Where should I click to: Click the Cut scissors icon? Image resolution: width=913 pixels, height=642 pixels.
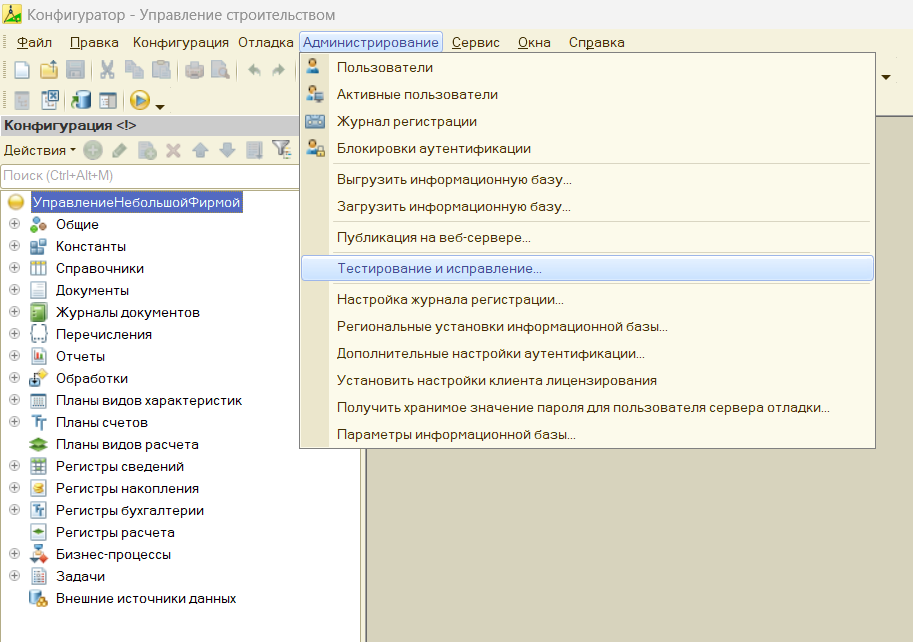[x=107, y=70]
